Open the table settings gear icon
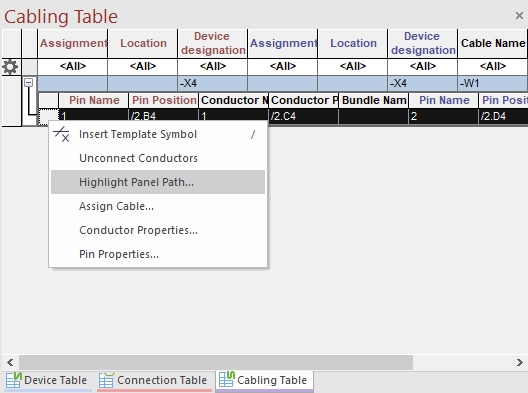Image resolution: width=528 pixels, height=393 pixels. click(x=10, y=67)
